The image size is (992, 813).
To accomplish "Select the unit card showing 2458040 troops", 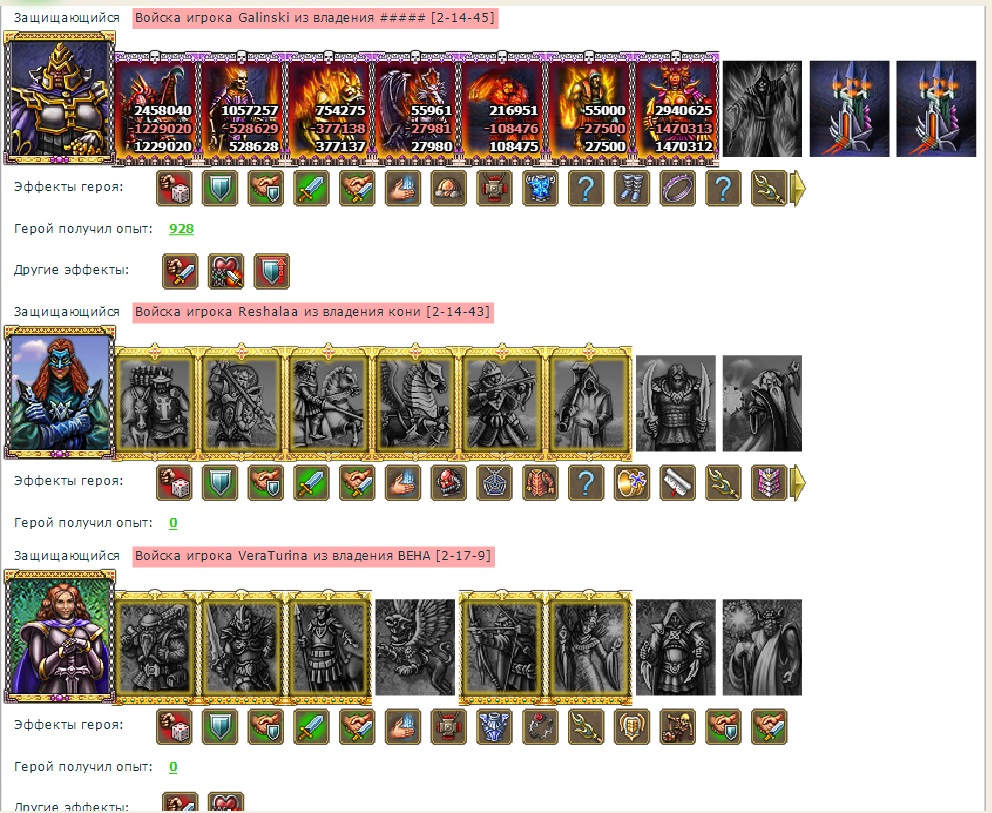I will [x=156, y=108].
